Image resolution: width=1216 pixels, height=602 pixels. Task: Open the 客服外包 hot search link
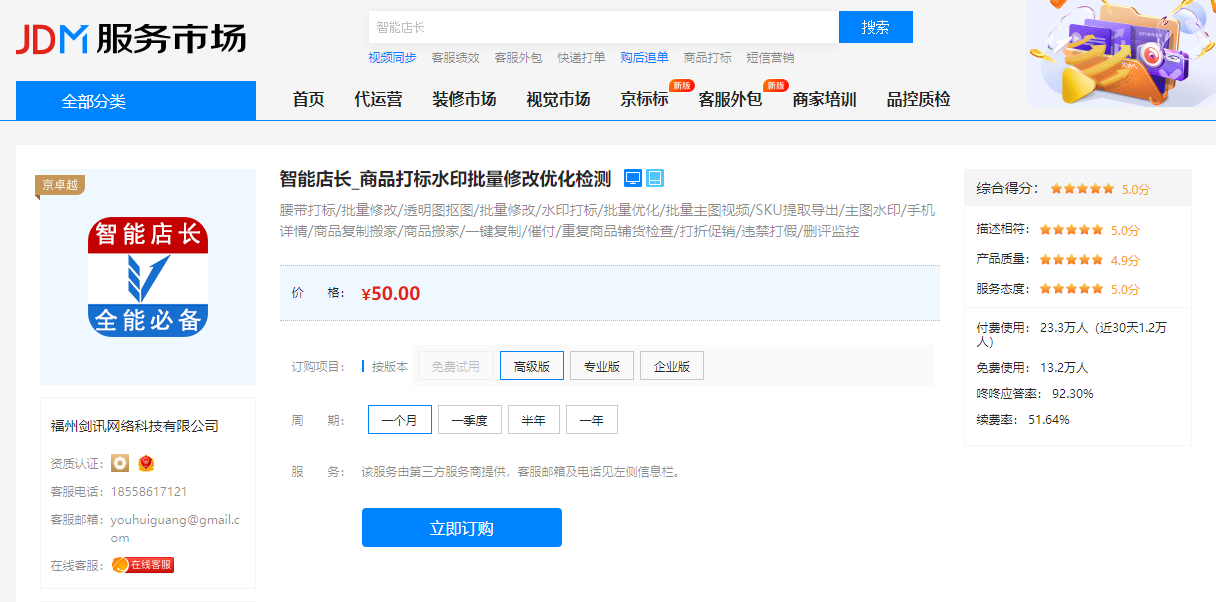(518, 58)
